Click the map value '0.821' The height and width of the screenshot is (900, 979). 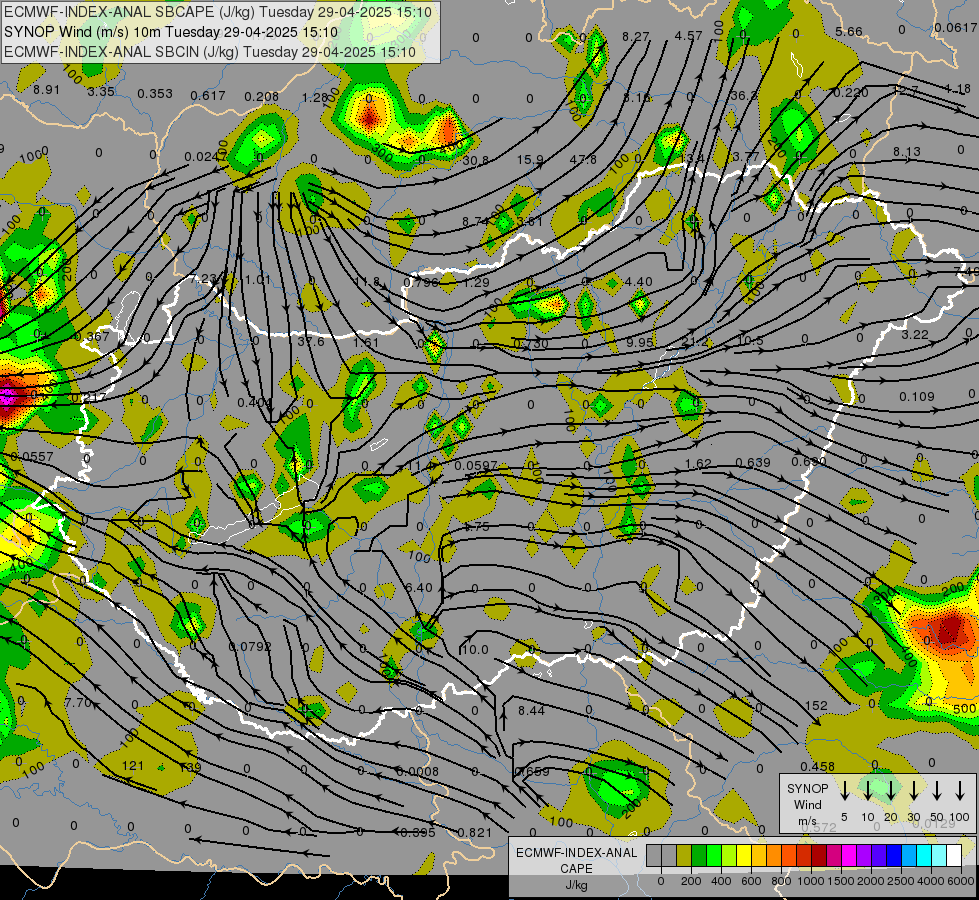point(475,832)
